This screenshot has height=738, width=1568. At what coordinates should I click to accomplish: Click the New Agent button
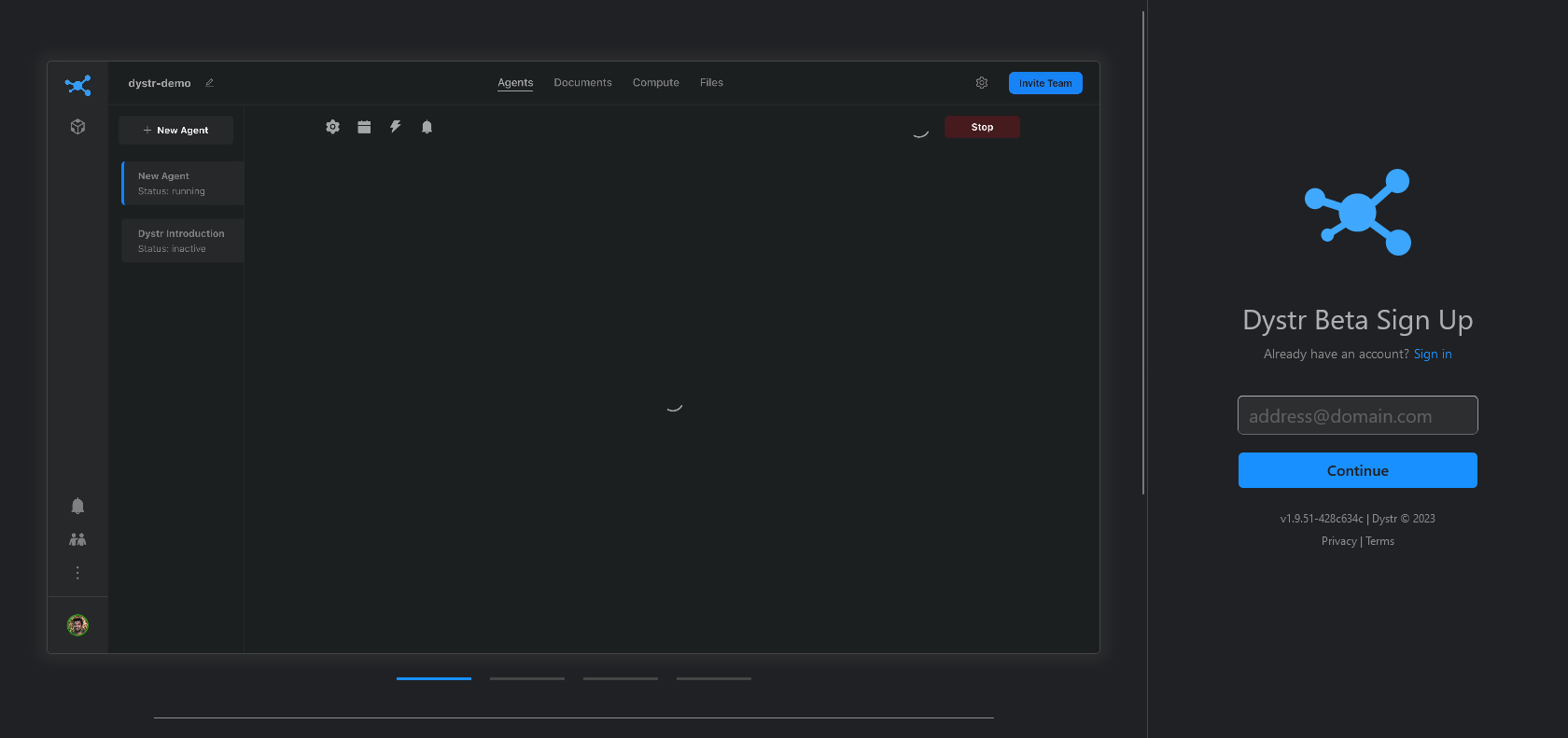[176, 131]
